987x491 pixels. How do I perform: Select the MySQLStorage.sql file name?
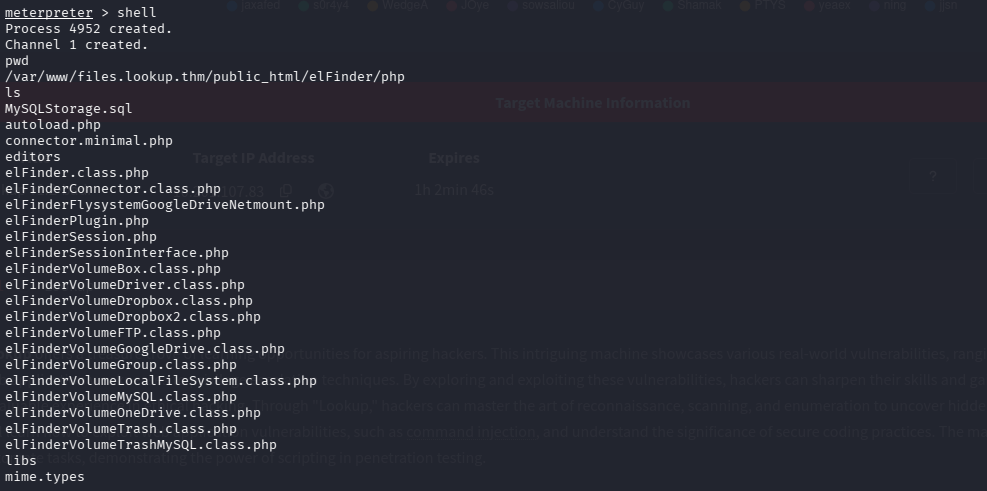(69, 109)
